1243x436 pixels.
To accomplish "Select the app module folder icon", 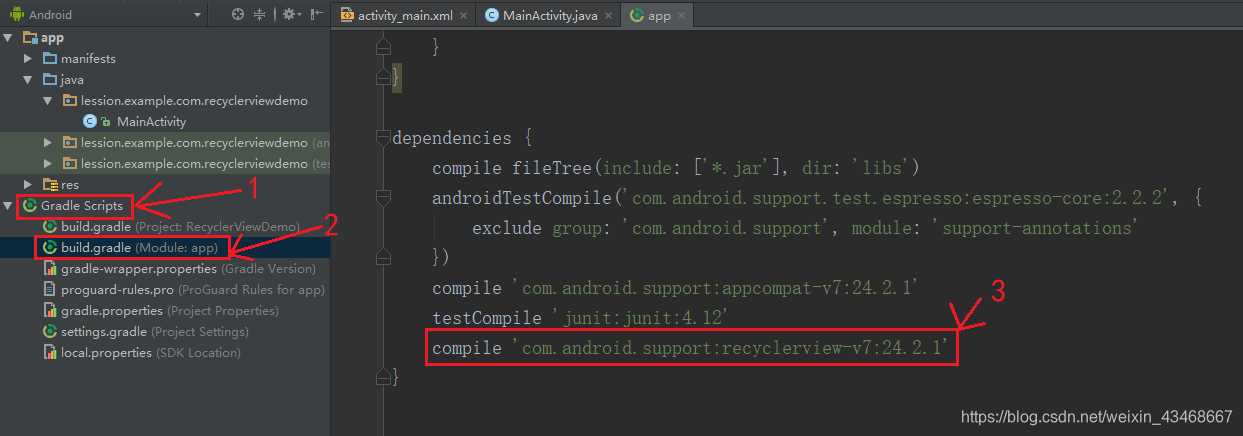I will pyautogui.click(x=29, y=38).
